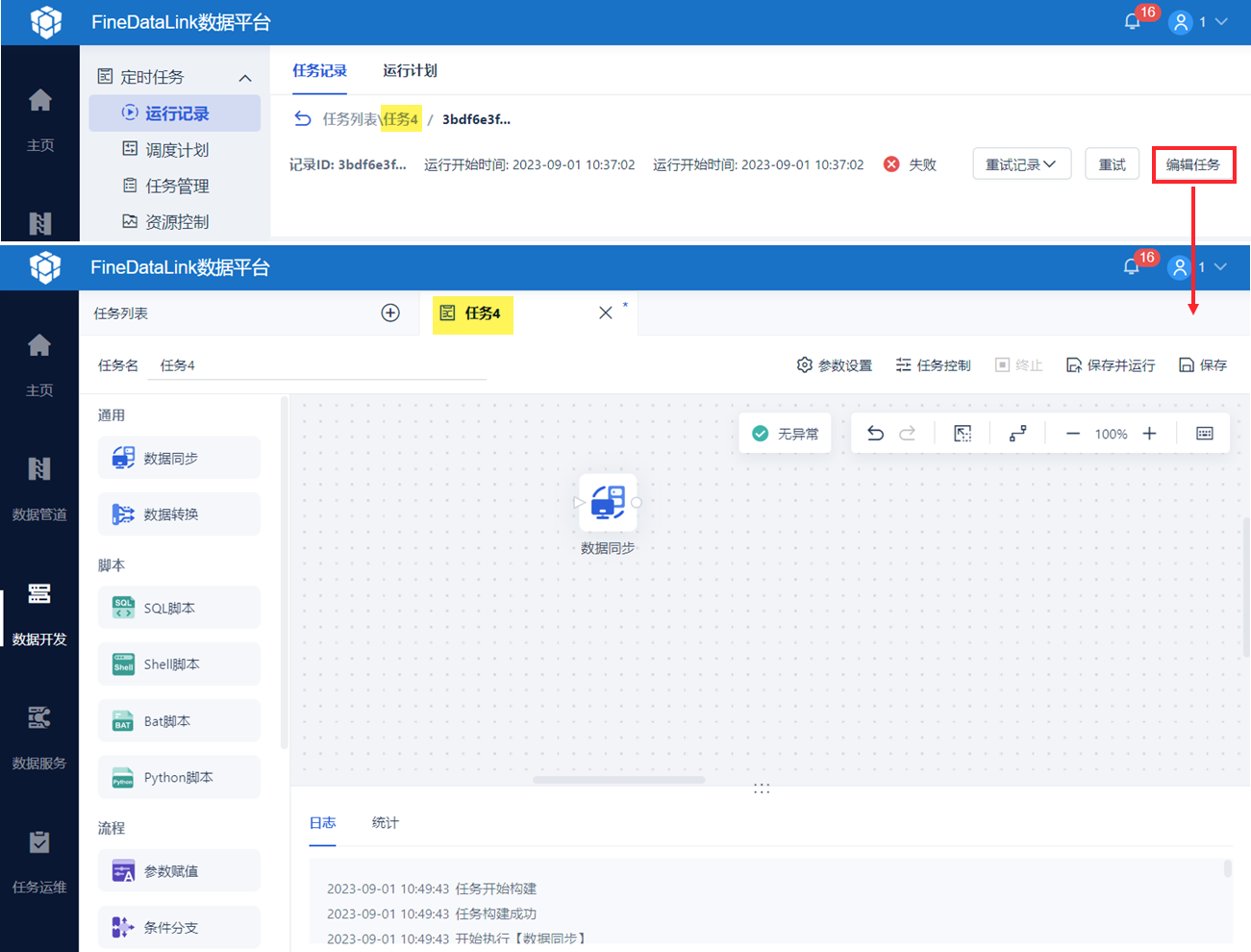1251x952 pixels.
Task: Click the 任务名 input field
Action: coord(316,365)
